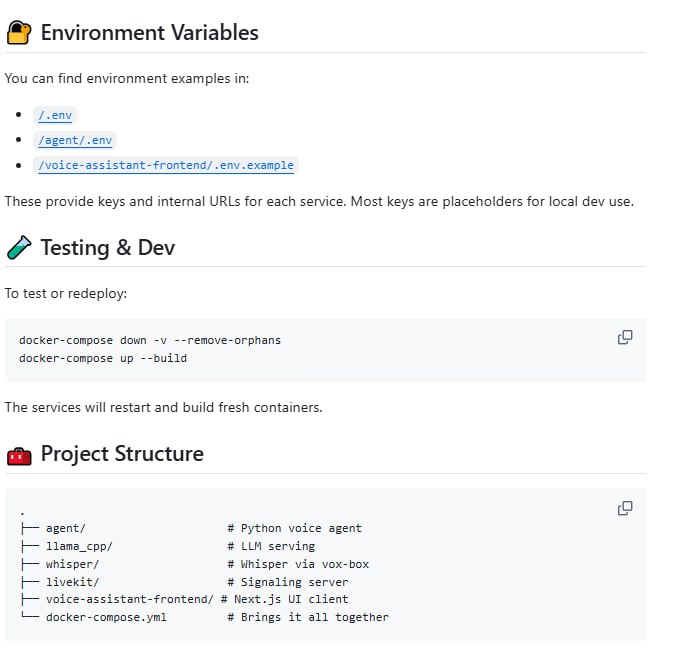Open the /.env file link

click(56, 116)
